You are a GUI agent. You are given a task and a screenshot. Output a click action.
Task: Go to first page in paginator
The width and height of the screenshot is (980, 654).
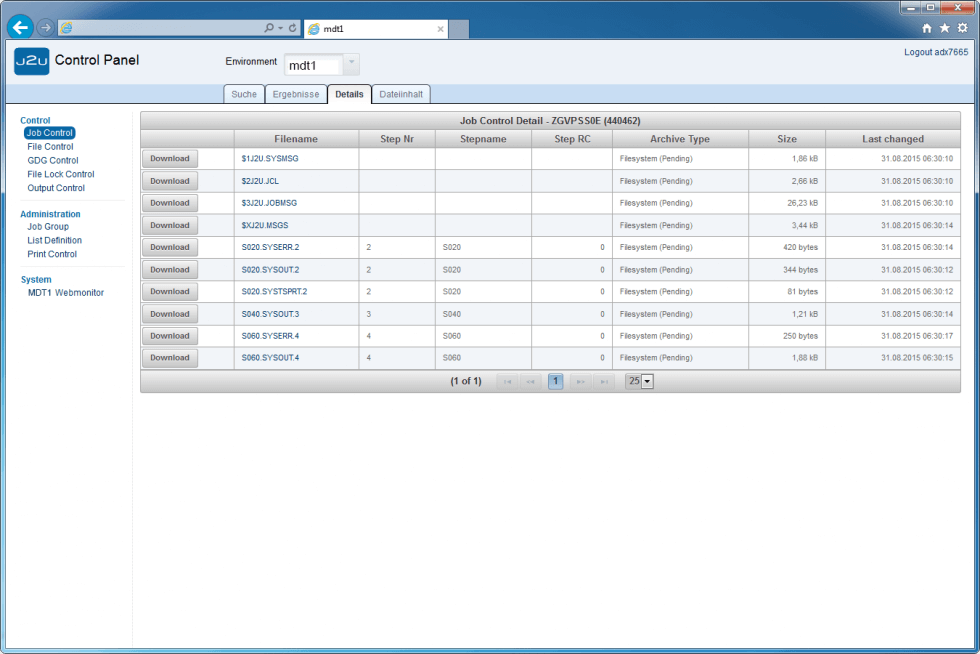coord(508,381)
